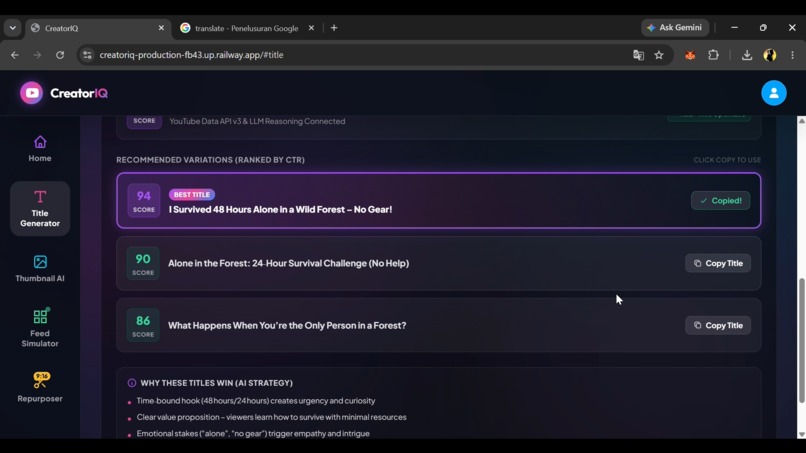
Task: Click the scrollbar up arrow
Action: (801, 120)
